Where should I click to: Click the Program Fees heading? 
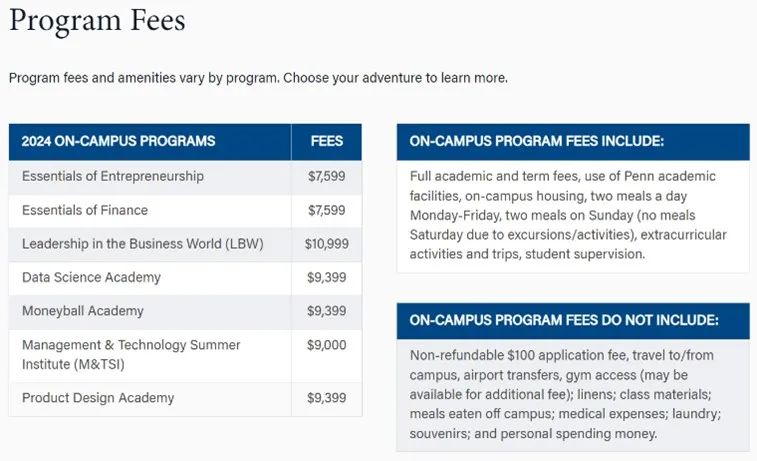coord(97,21)
